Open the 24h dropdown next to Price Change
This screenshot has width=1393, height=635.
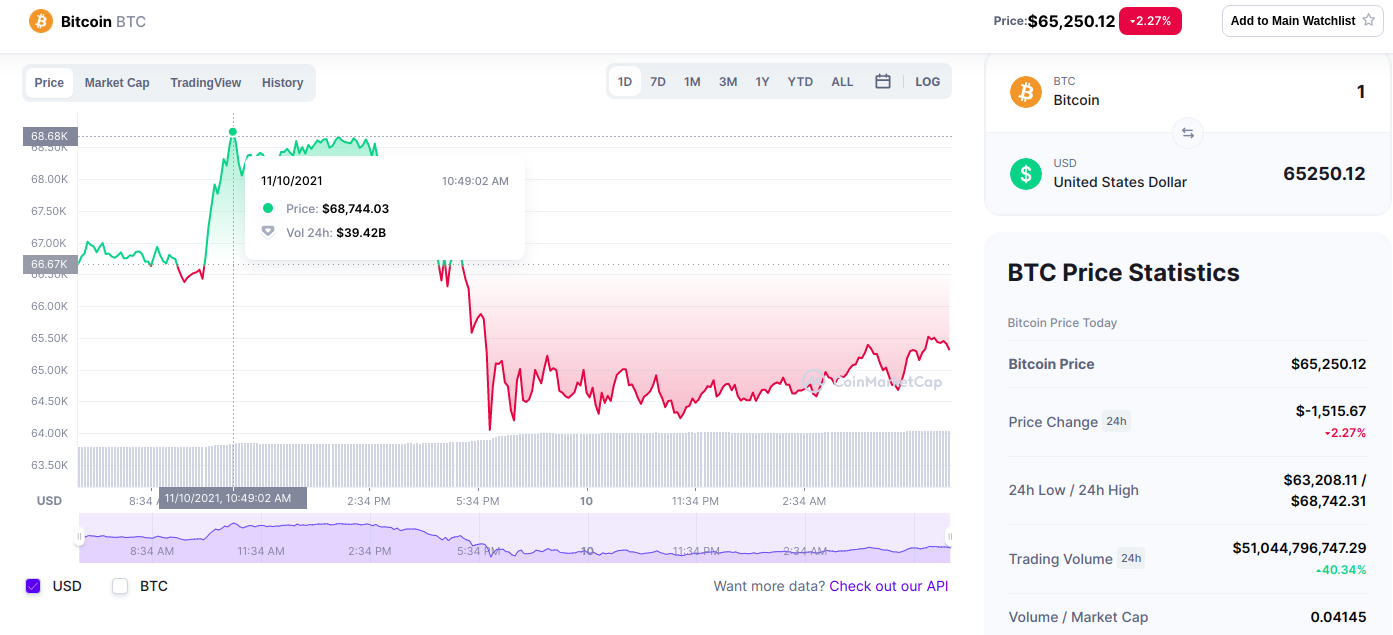pos(1116,422)
